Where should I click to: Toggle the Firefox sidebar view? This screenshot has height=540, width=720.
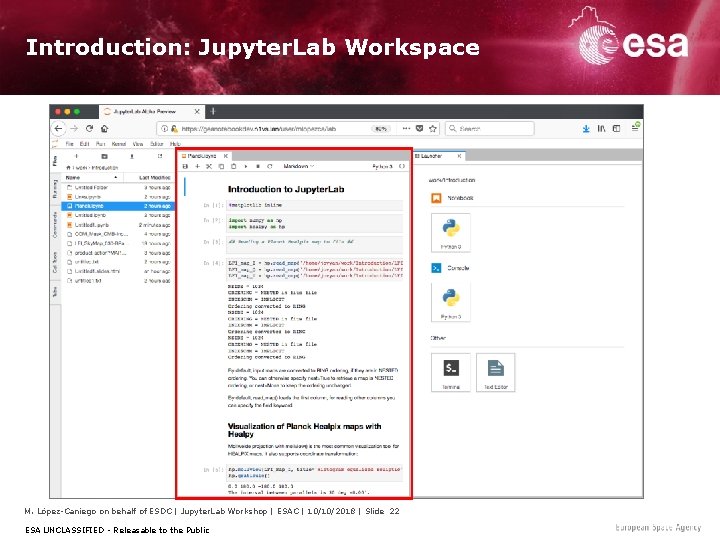[617, 129]
